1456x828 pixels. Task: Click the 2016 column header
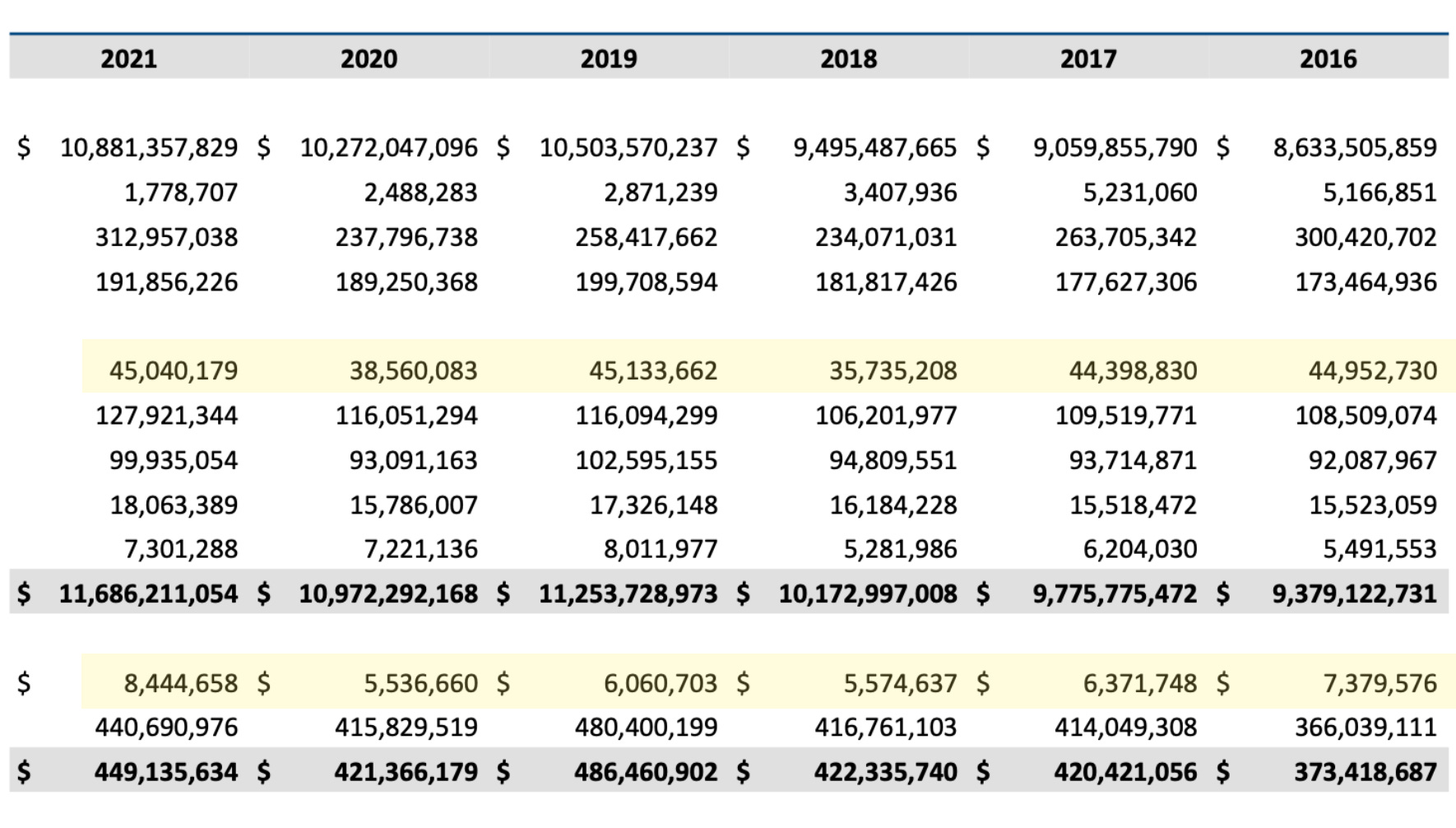pyautogui.click(x=1328, y=58)
